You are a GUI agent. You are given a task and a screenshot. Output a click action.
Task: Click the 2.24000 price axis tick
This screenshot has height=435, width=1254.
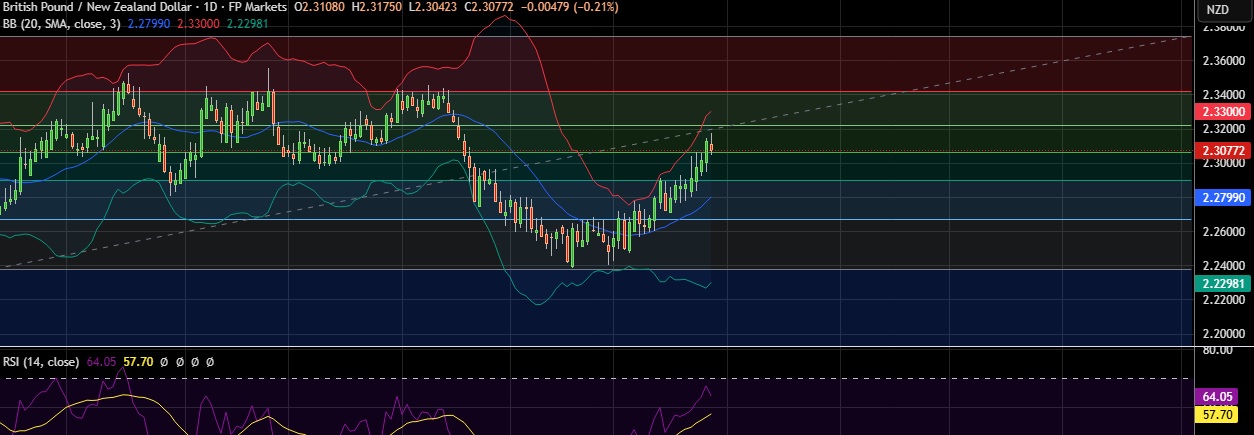pyautogui.click(x=1223, y=266)
